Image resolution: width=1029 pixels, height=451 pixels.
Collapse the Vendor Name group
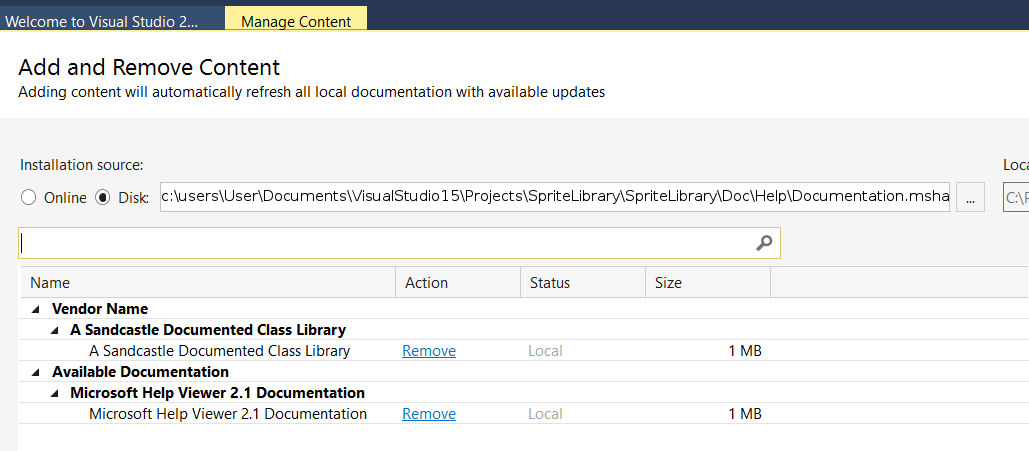[34, 309]
